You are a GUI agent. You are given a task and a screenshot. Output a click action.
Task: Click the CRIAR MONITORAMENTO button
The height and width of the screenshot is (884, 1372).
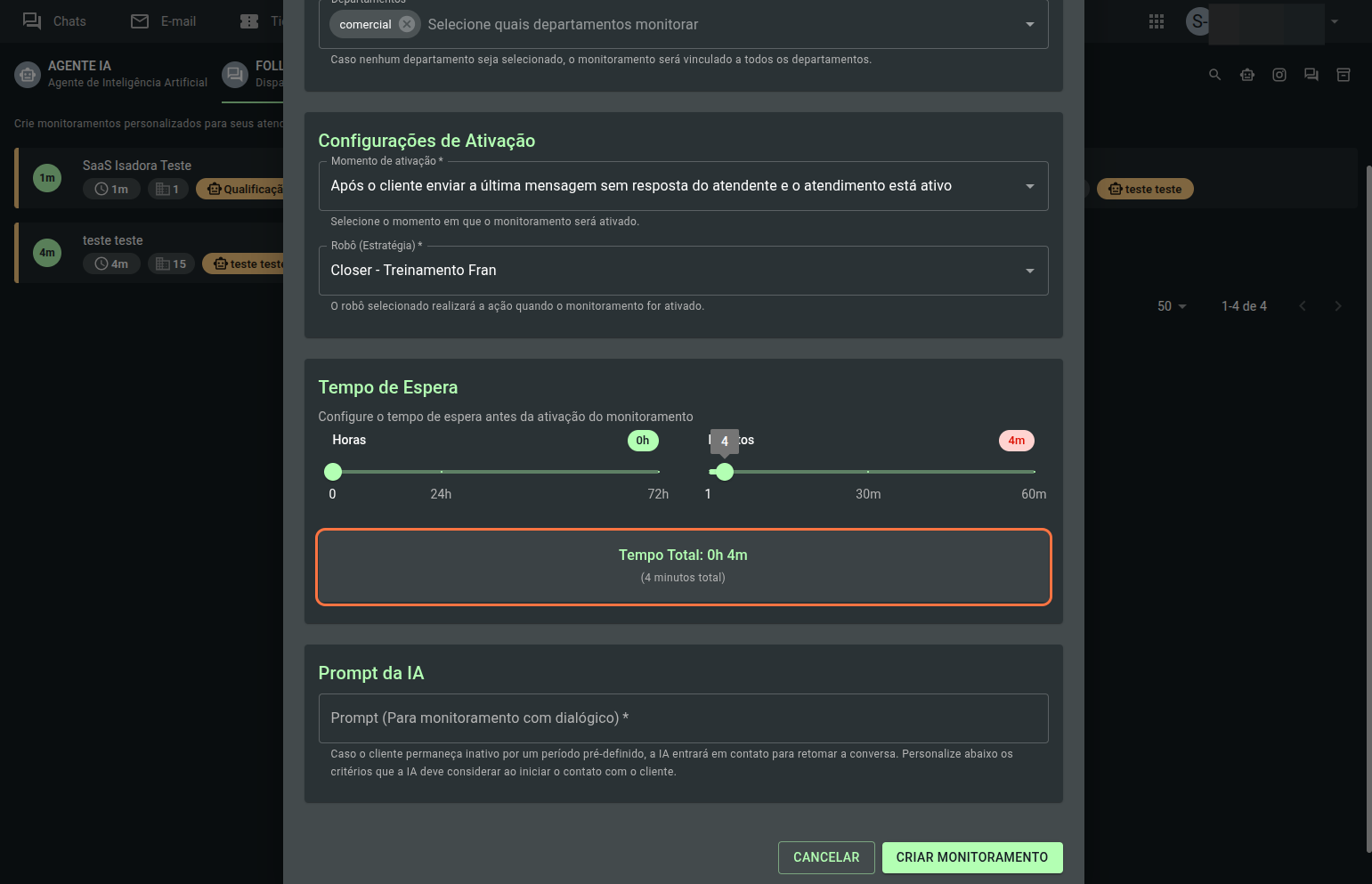click(972, 857)
